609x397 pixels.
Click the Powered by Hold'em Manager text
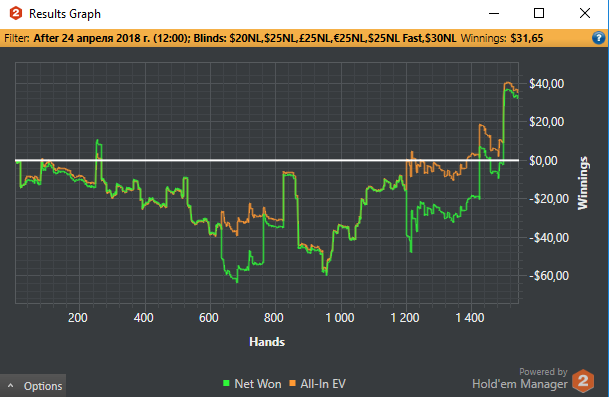520,378
